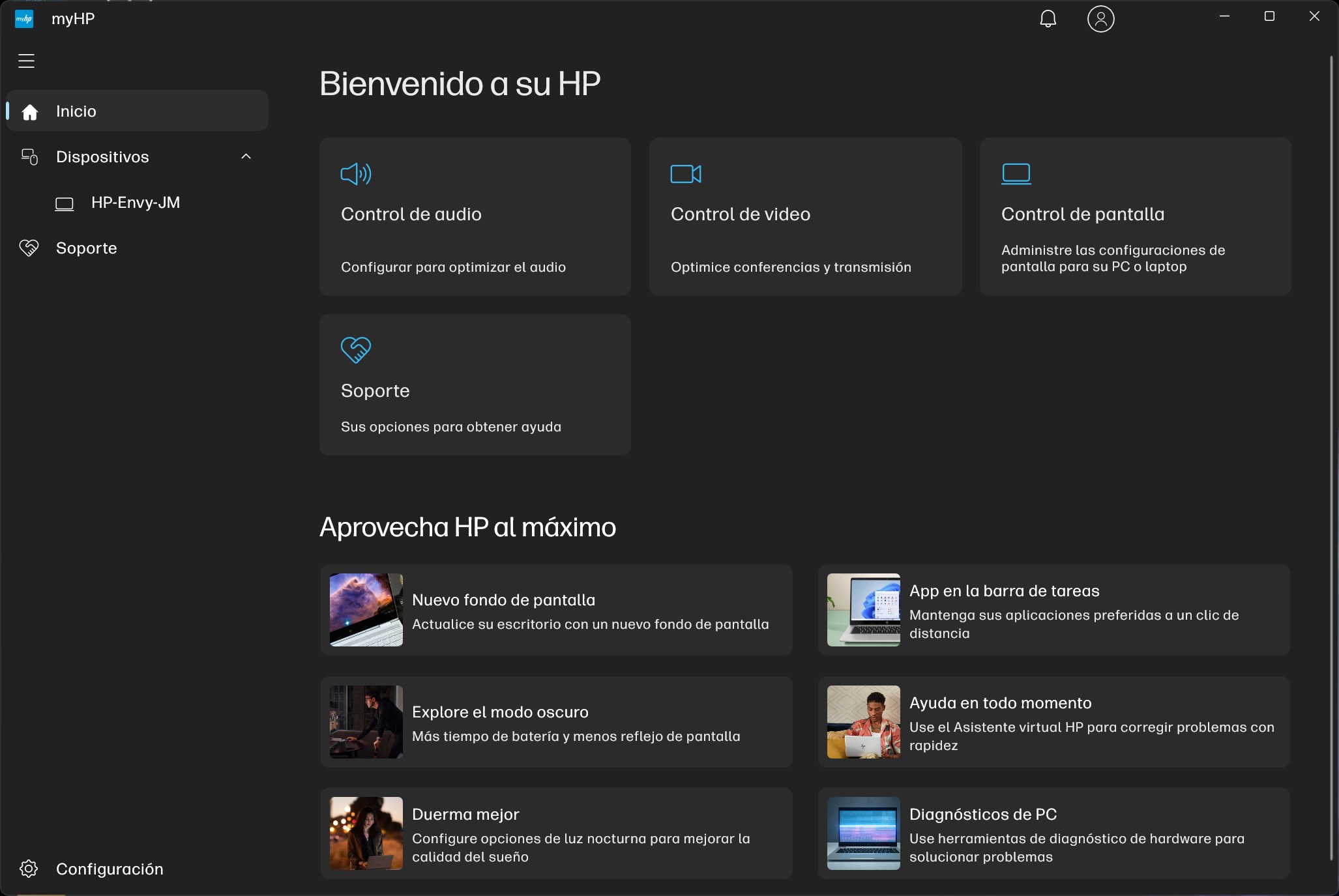The image size is (1339, 896).
Task: Open the Control de video card
Action: pyautogui.click(x=806, y=216)
